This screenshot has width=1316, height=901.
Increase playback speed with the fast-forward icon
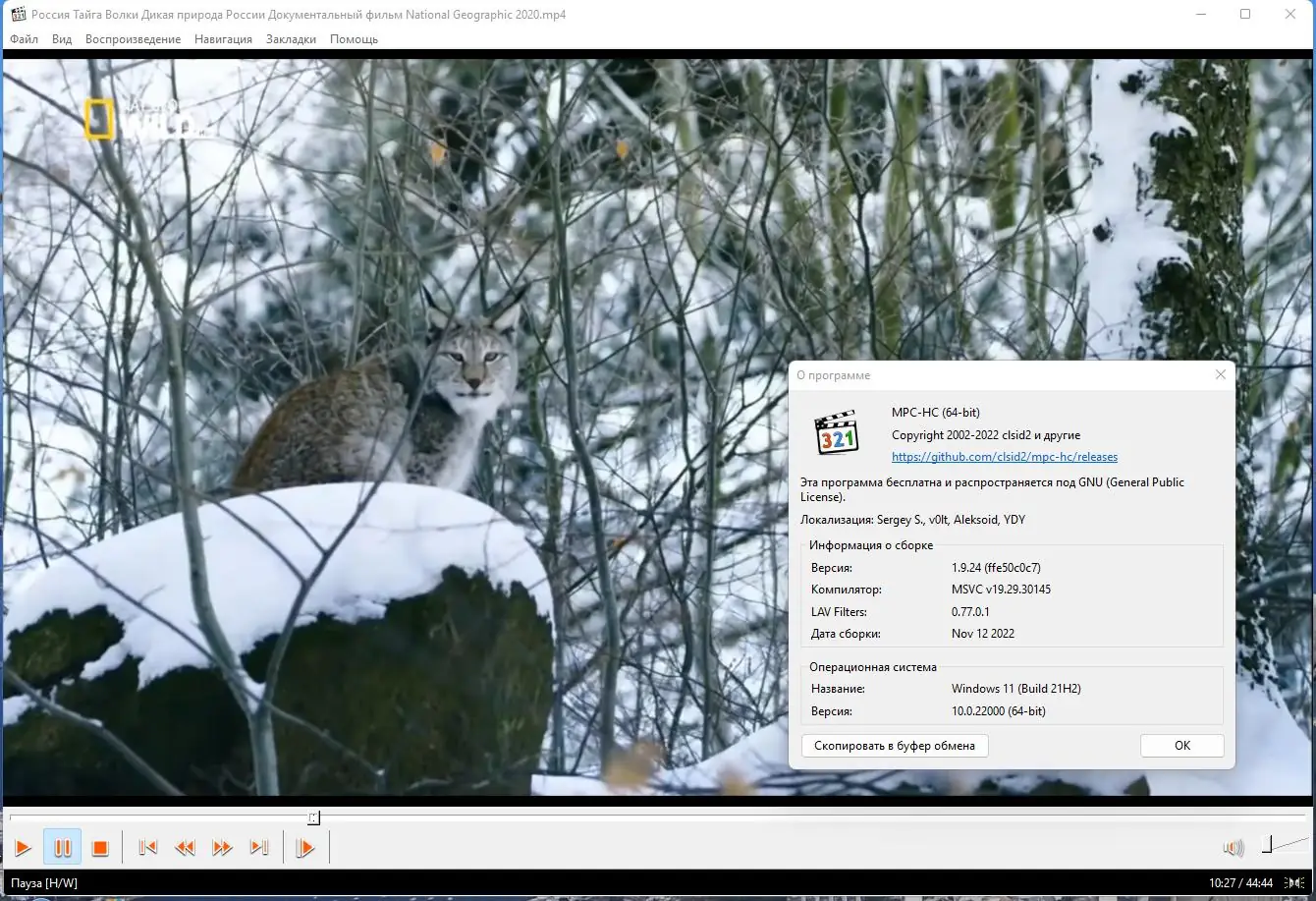coord(222,847)
